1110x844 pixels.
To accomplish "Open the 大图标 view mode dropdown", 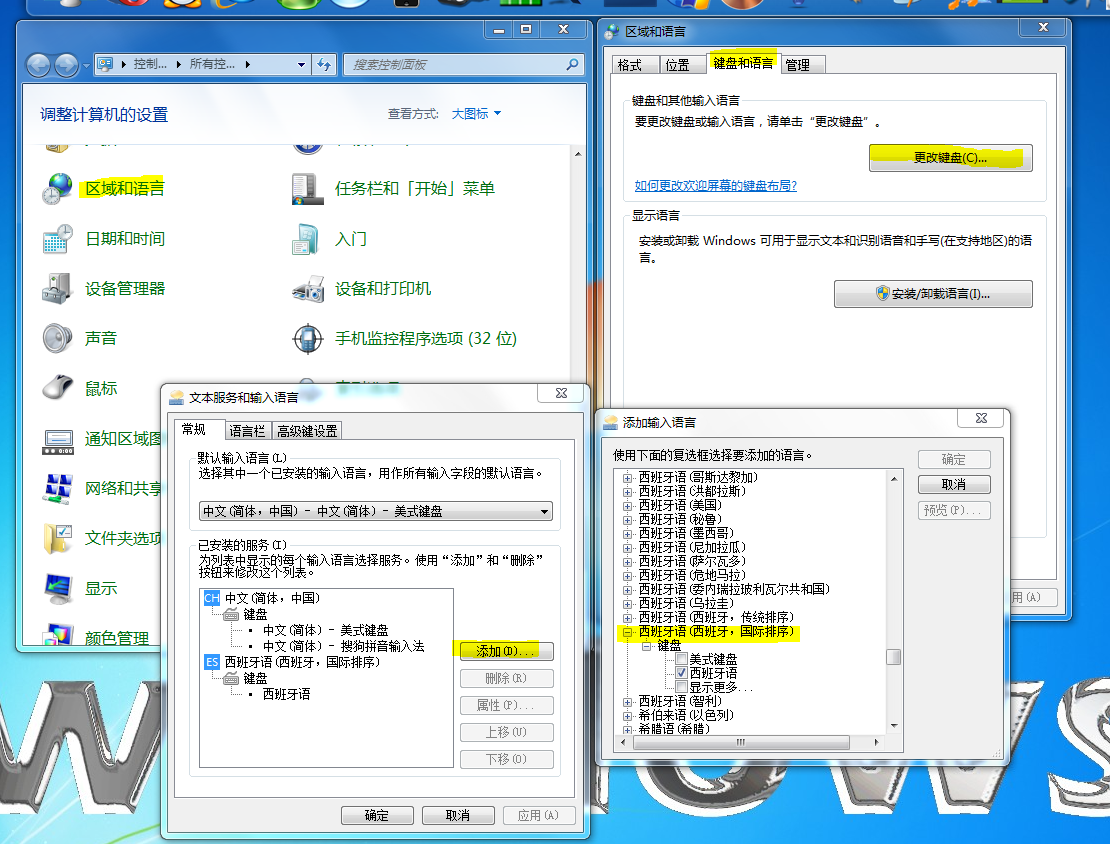I will (x=476, y=114).
